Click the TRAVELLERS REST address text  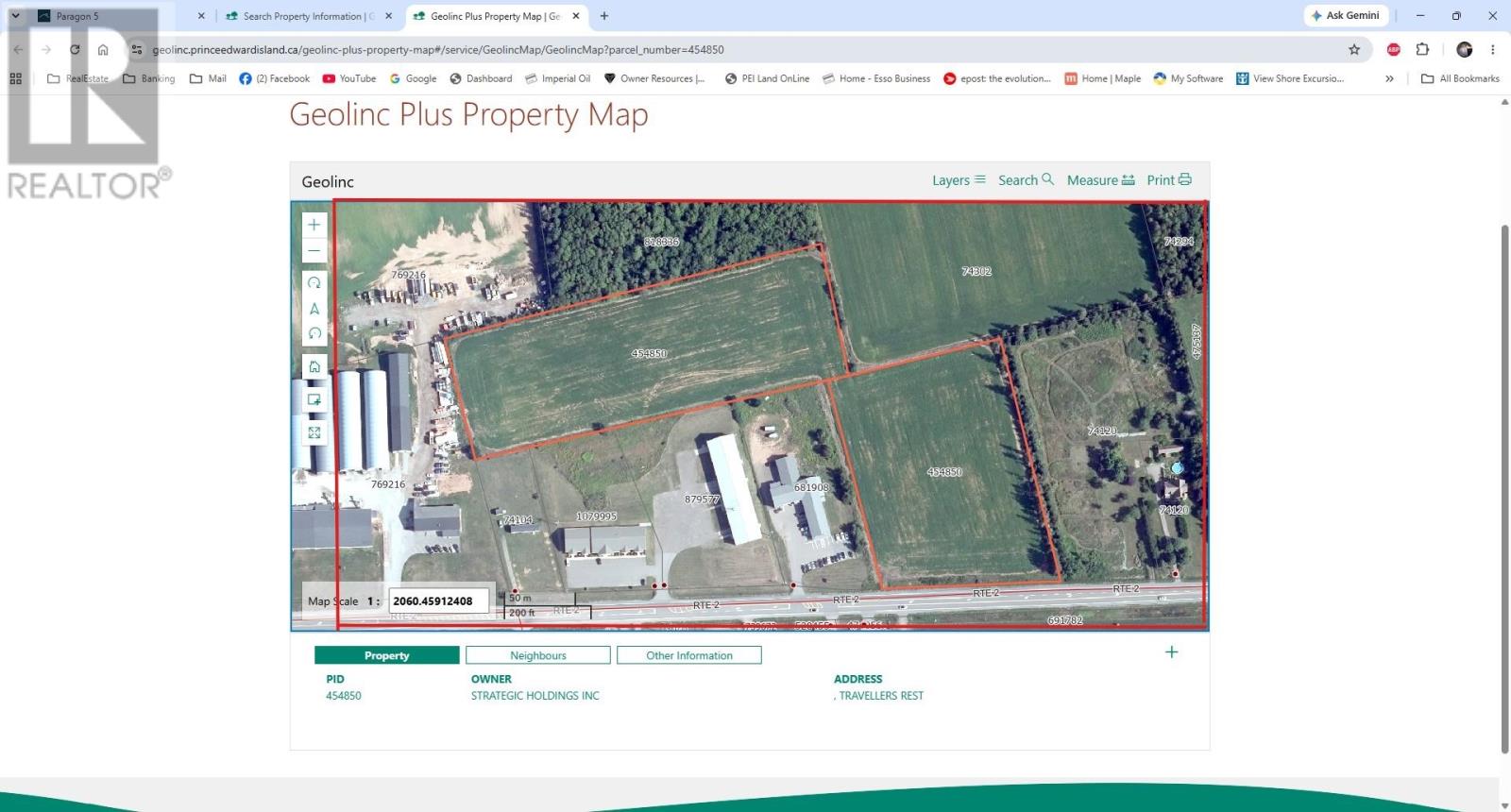(881, 696)
